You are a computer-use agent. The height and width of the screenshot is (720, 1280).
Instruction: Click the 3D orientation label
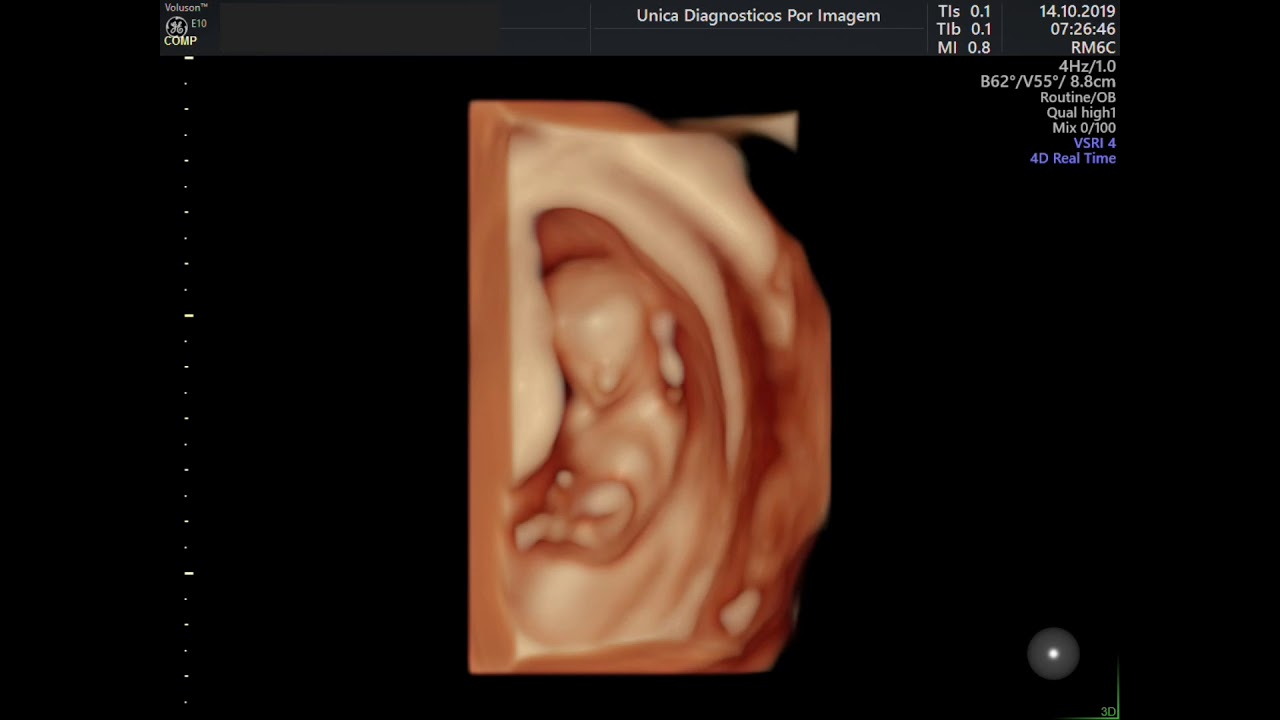pyautogui.click(x=1108, y=712)
